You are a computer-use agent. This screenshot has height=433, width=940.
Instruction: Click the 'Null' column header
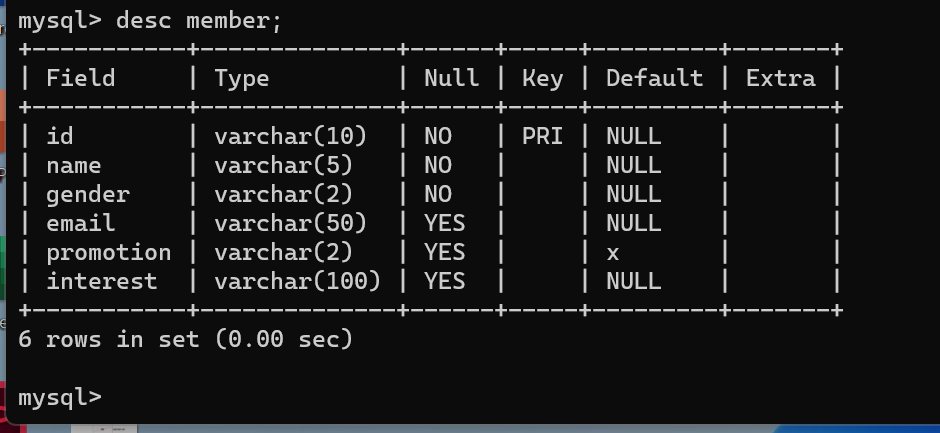451,79
